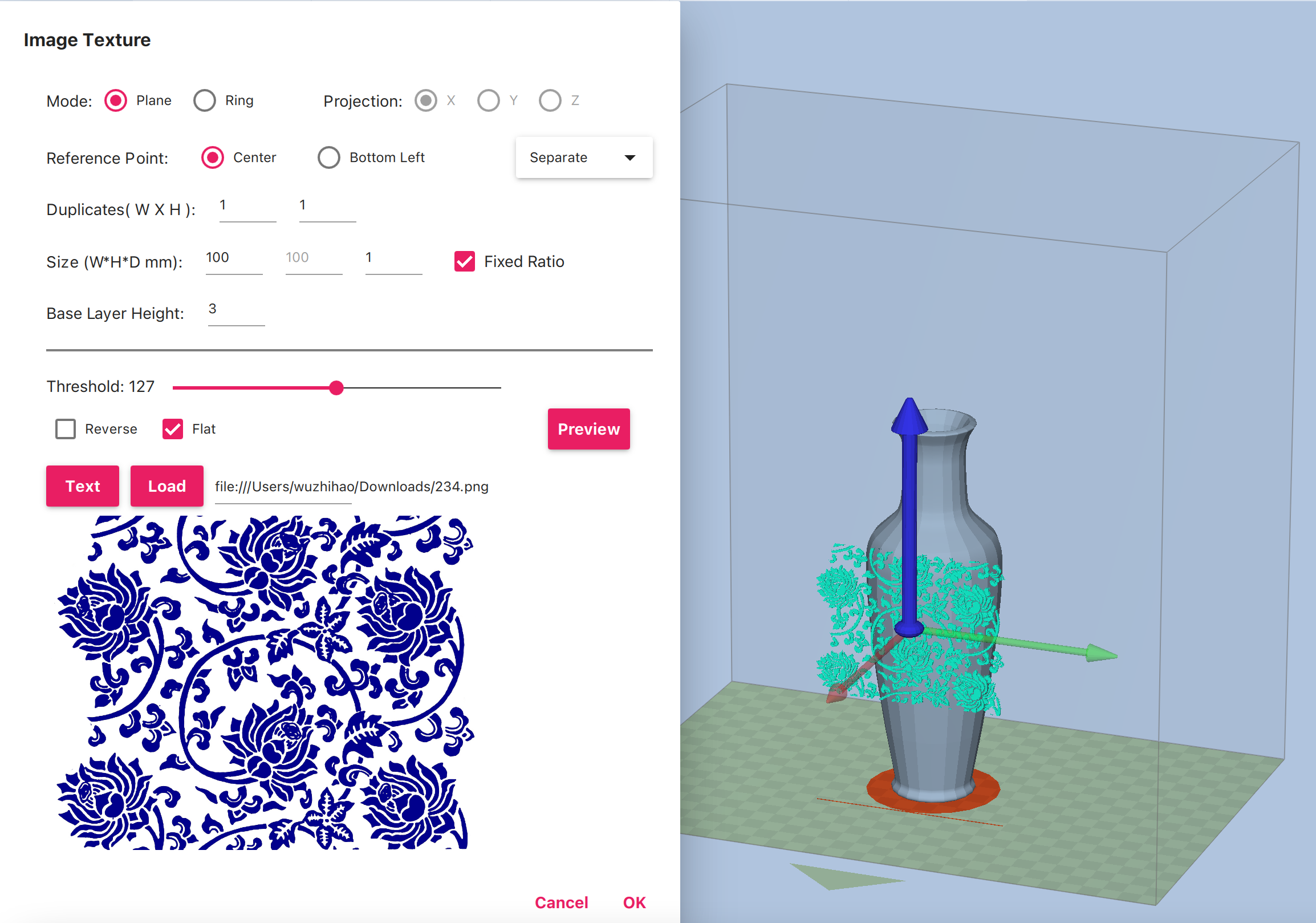This screenshot has height=923, width=1316.
Task: Select the Ring mode radio button
Action: click(205, 101)
